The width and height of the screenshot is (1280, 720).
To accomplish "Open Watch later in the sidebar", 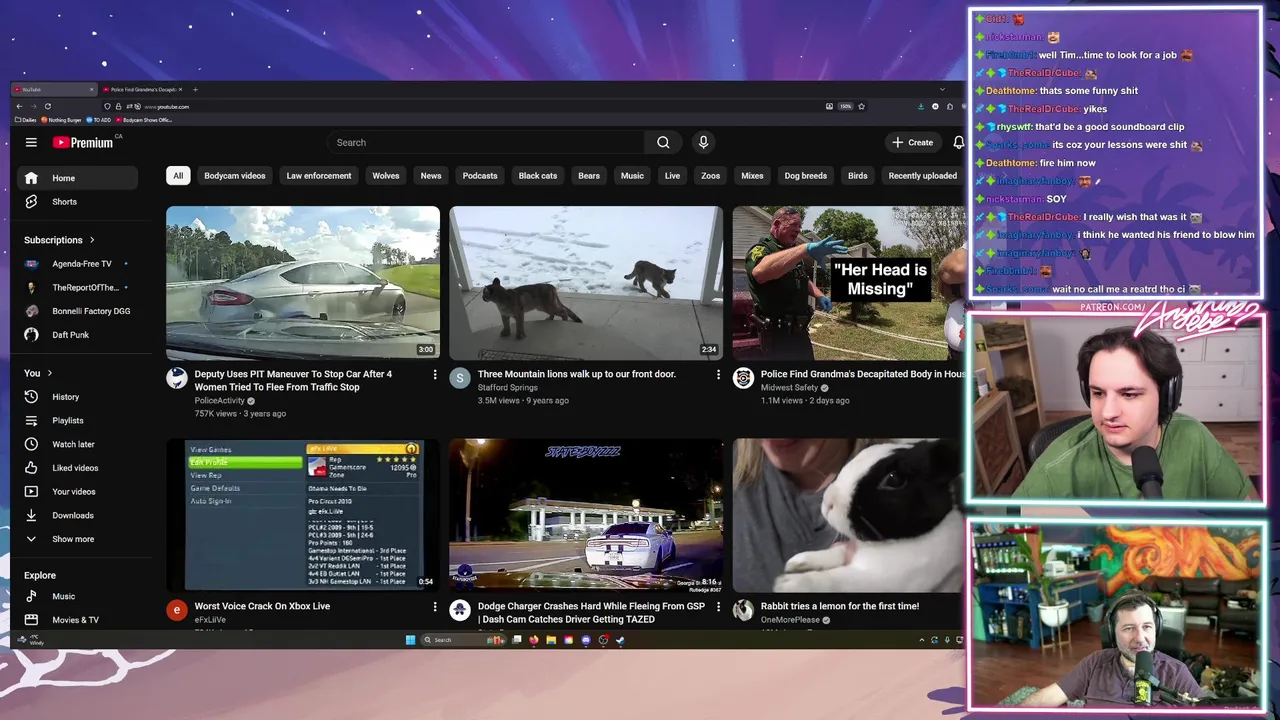I will [77, 444].
